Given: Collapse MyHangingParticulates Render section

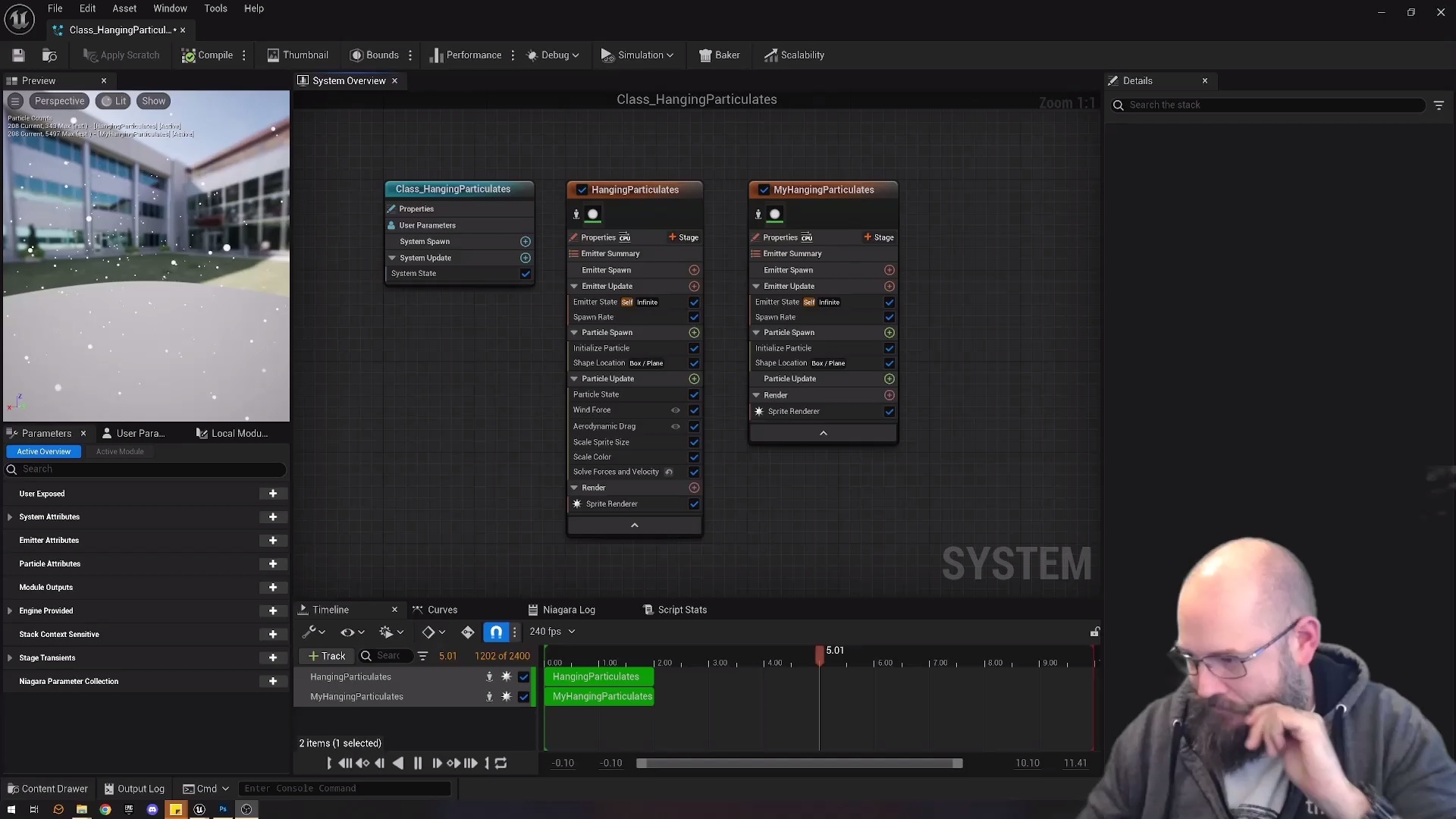Looking at the screenshot, I should tap(756, 395).
